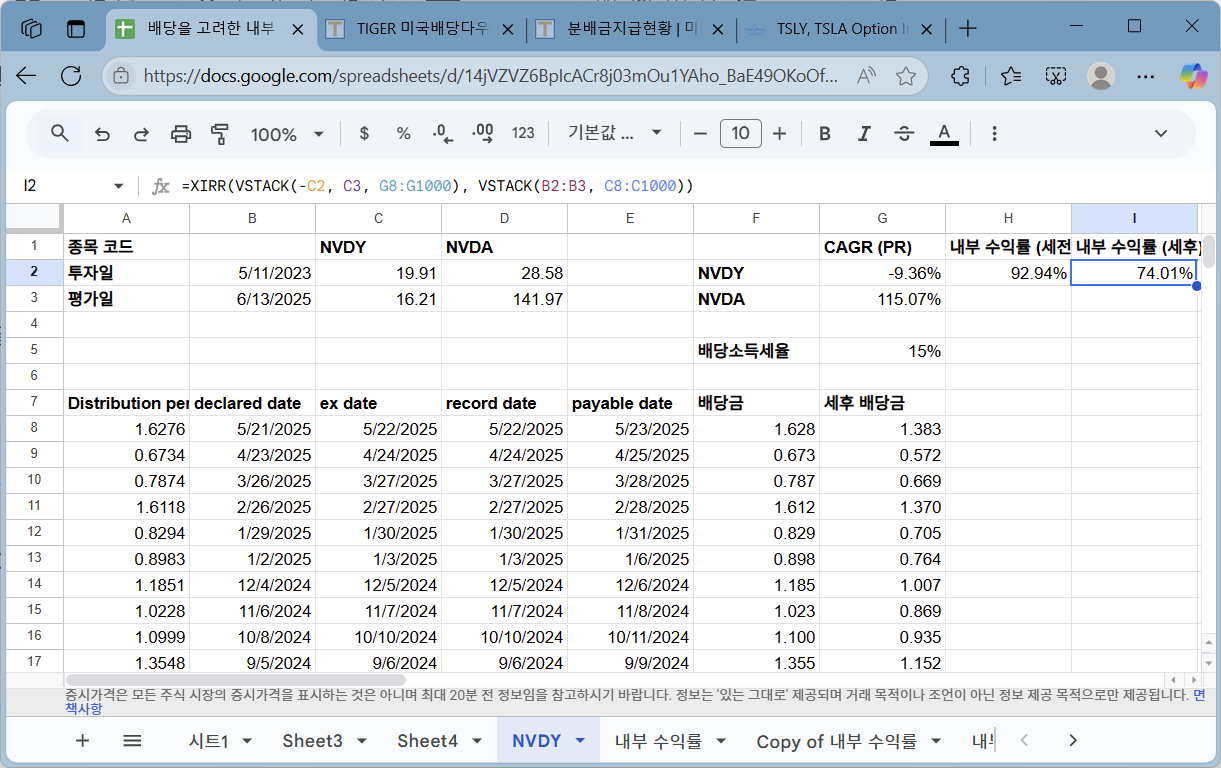Screen dimensions: 1221x768
Task: Increase font size with plus button
Action: (780, 133)
